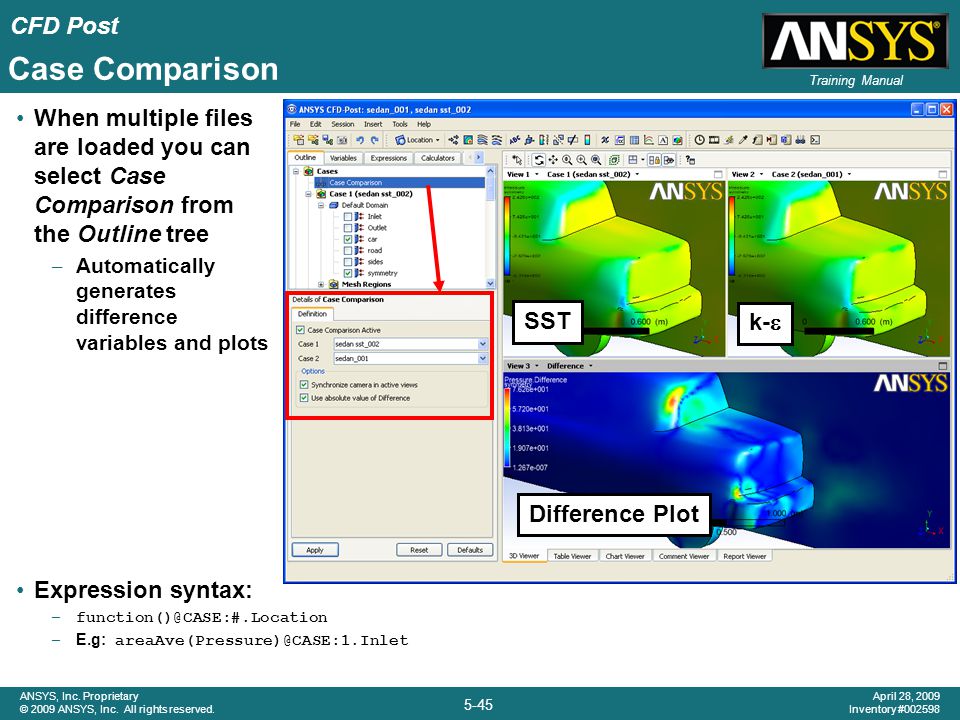
Task: Select the viewer Select-mode pointer tool
Action: (517, 160)
